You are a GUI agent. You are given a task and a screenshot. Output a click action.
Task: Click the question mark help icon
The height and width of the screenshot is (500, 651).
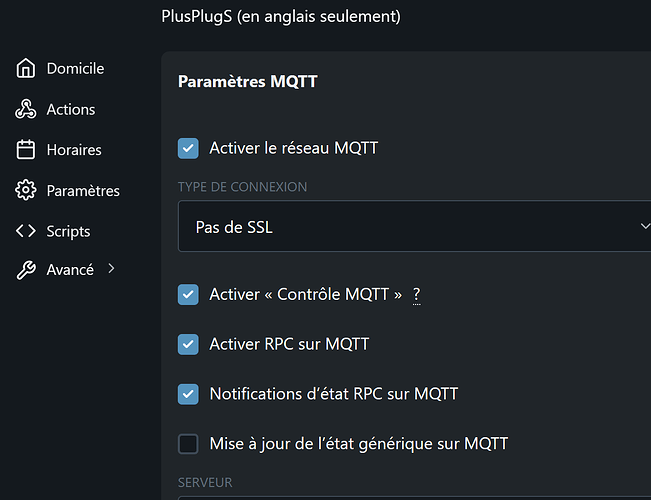416,295
